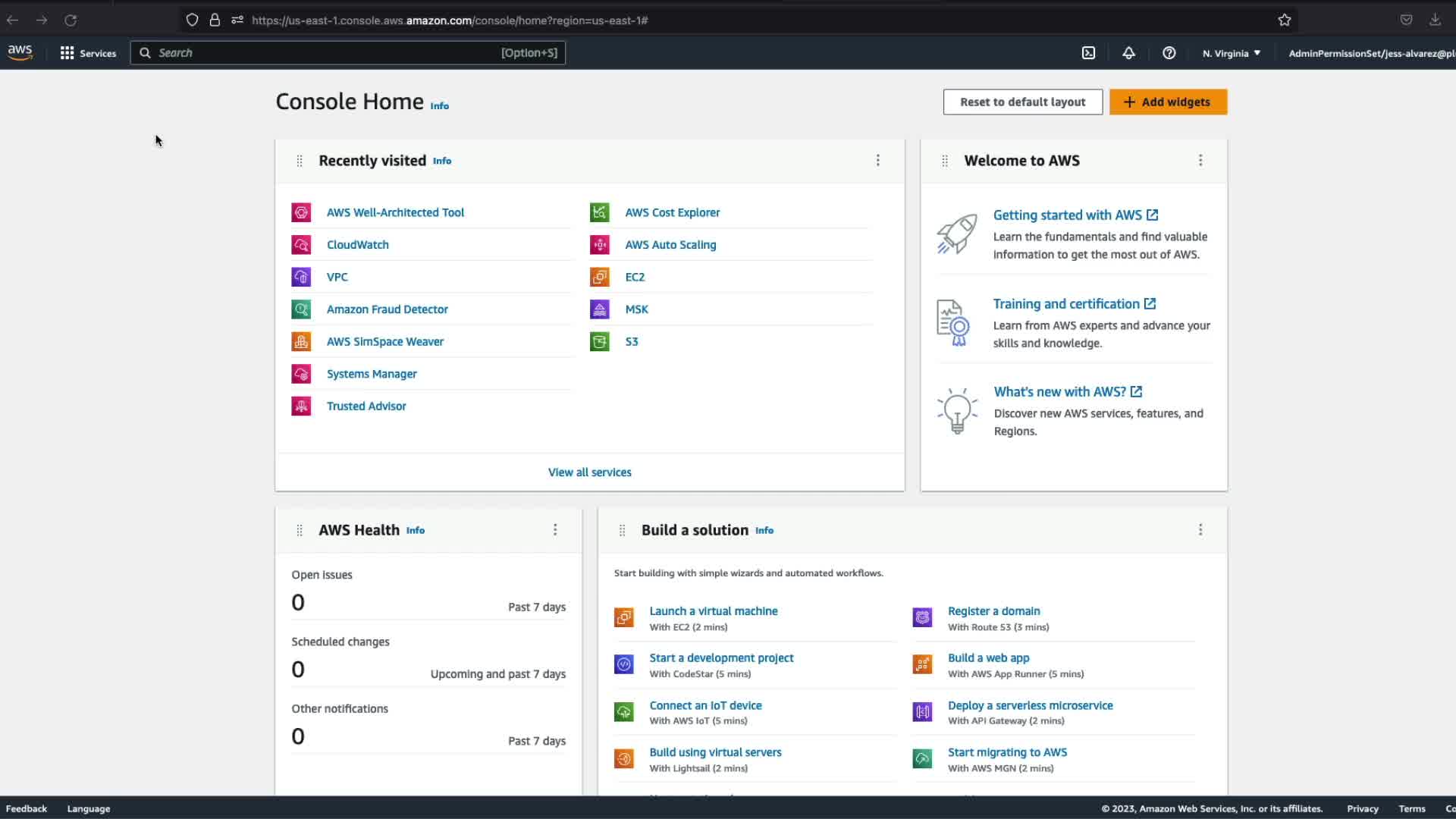Open the CloudShell terminal icon
1456x819 pixels.
point(1088,53)
